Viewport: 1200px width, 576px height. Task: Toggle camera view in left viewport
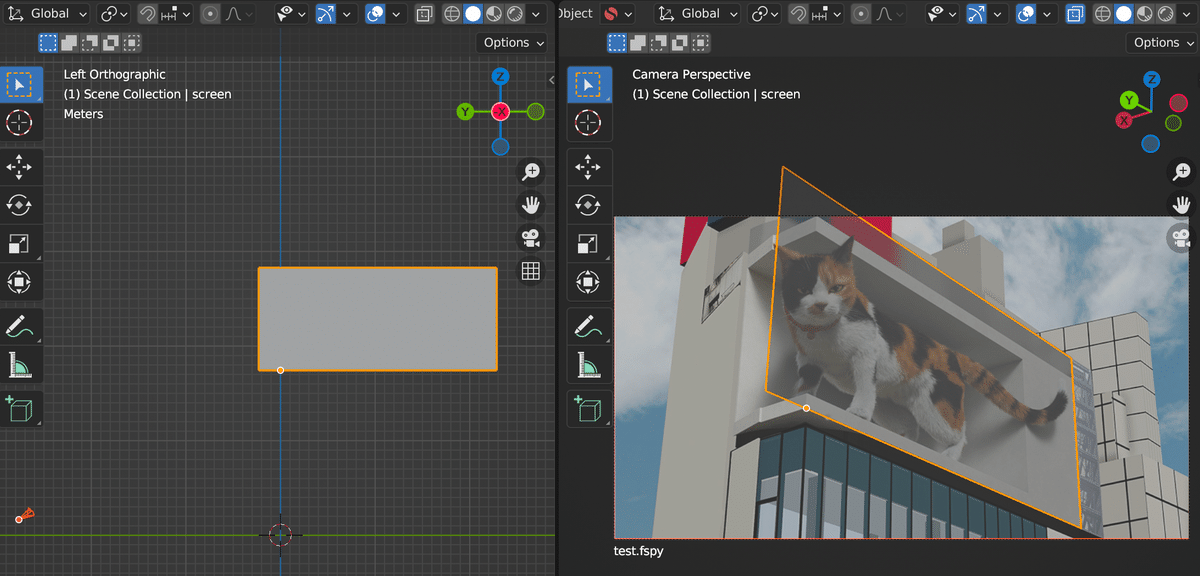[x=531, y=238]
